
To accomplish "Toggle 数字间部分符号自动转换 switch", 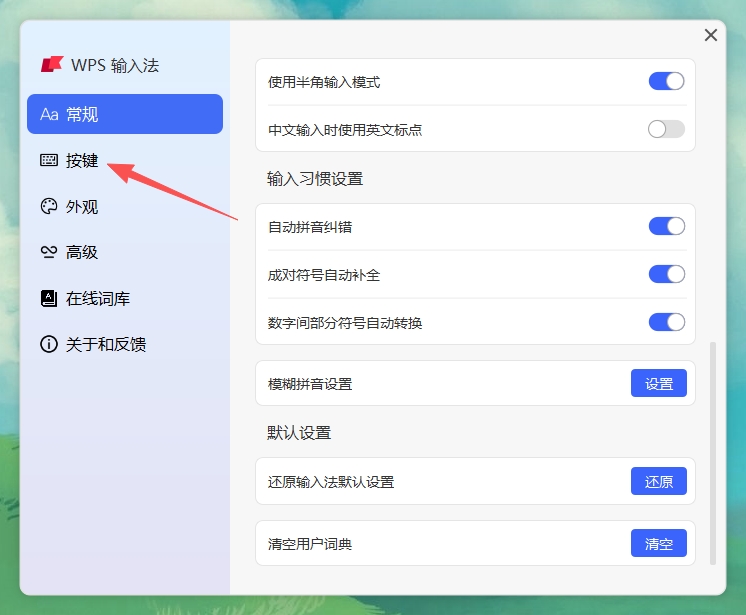I will pos(667,322).
